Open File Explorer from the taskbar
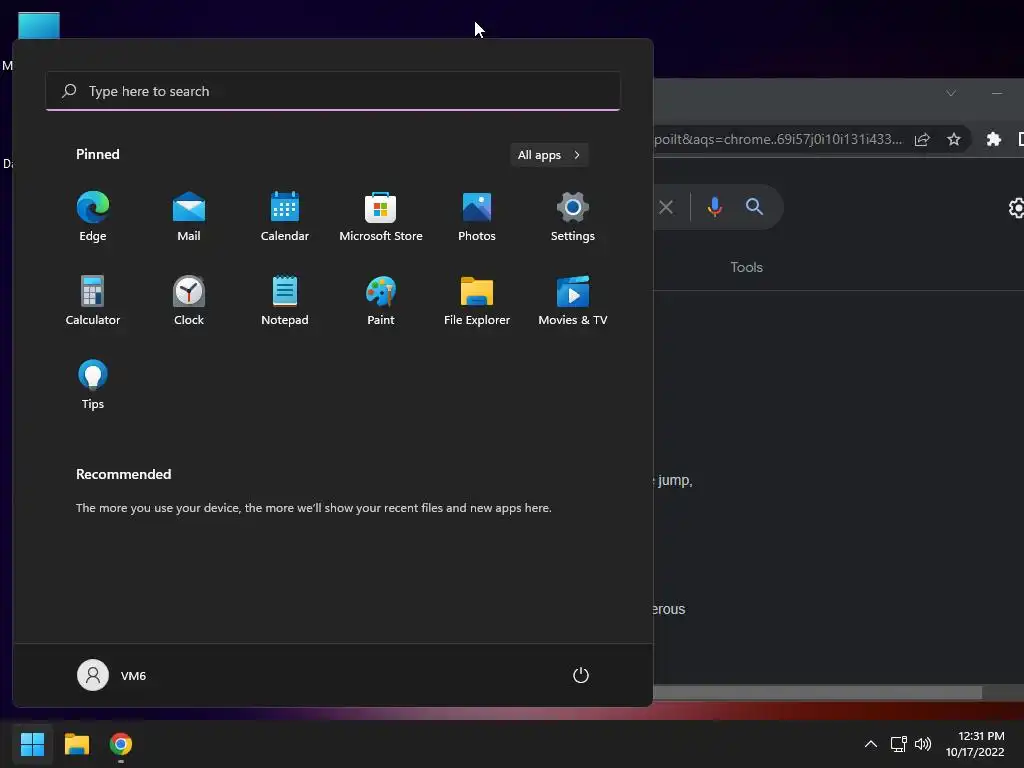Viewport: 1024px width, 768px height. pos(76,744)
